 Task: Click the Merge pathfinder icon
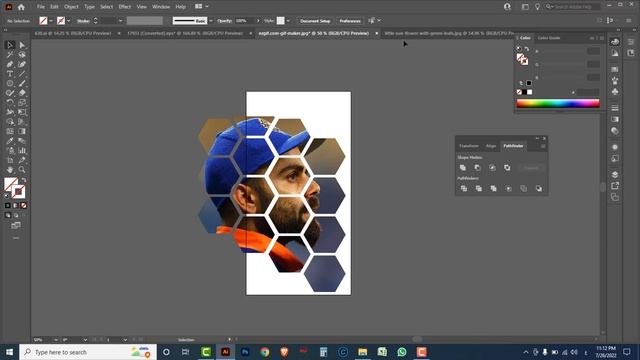tap(493, 189)
